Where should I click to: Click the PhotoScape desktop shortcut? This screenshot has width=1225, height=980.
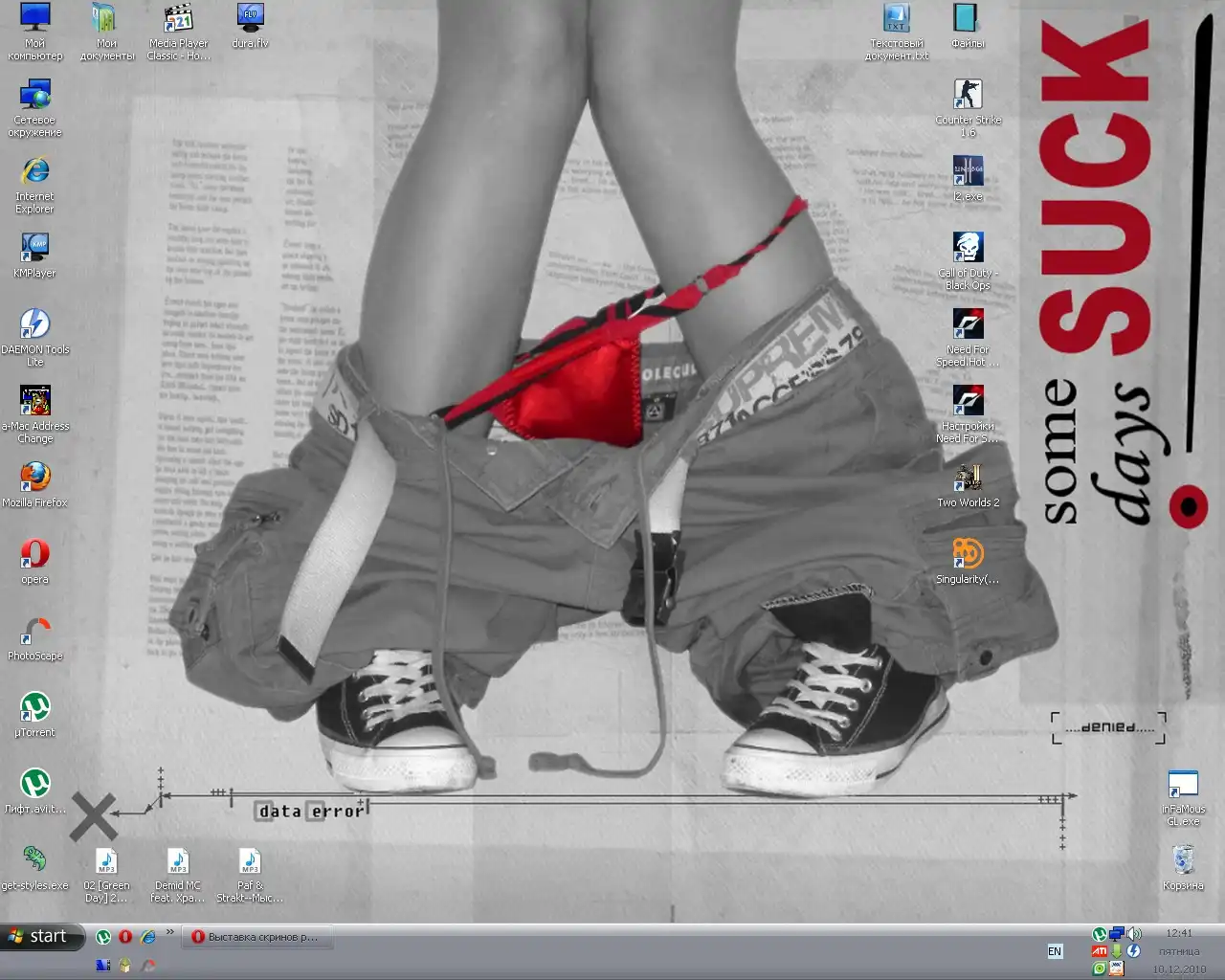click(x=35, y=631)
